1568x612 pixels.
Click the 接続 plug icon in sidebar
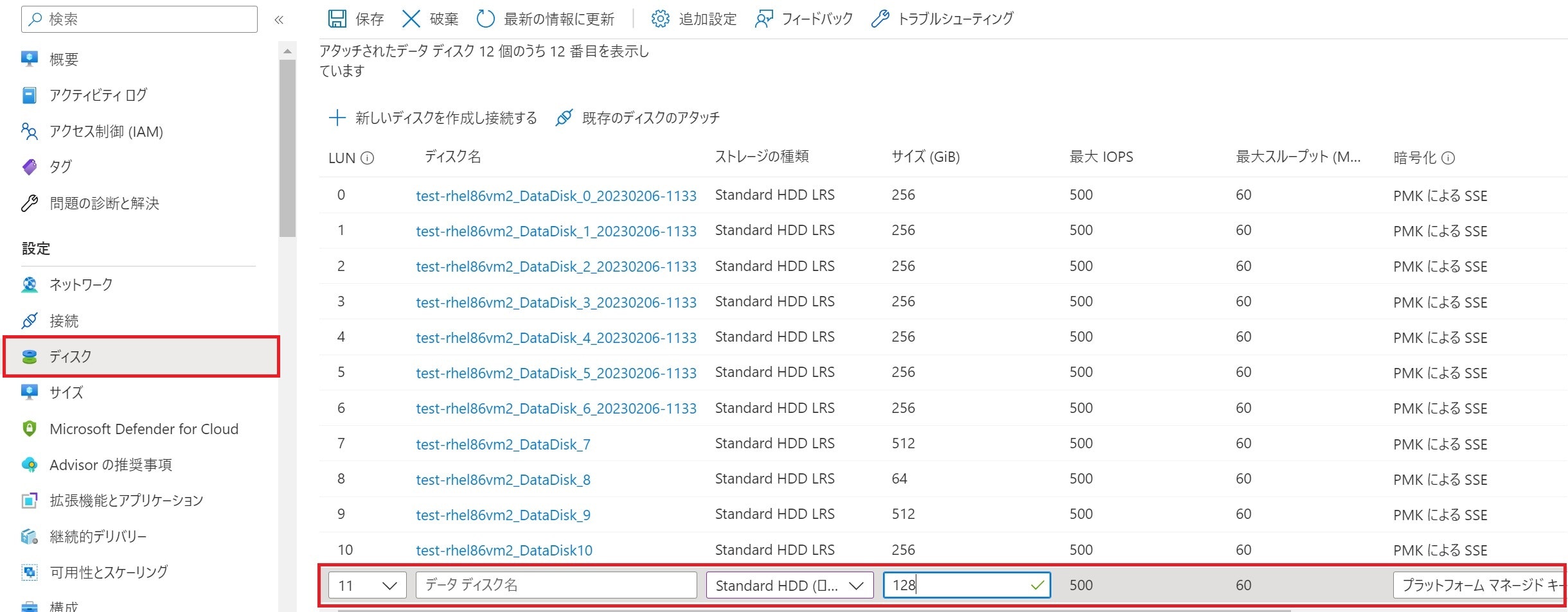point(30,320)
